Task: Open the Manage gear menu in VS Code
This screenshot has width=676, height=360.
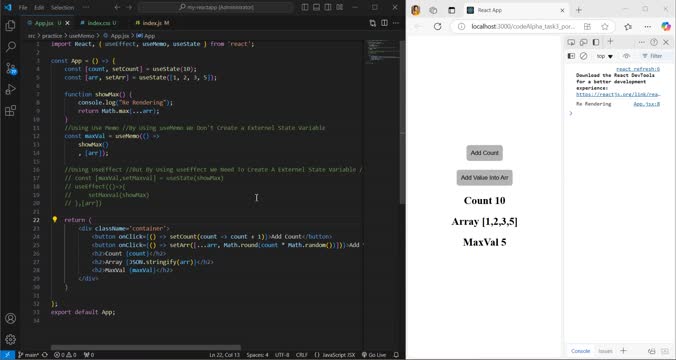Action: tap(10, 339)
